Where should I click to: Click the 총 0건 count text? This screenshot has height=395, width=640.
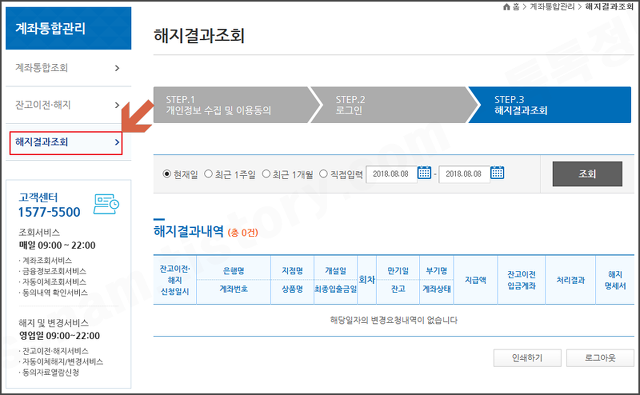click(243, 233)
